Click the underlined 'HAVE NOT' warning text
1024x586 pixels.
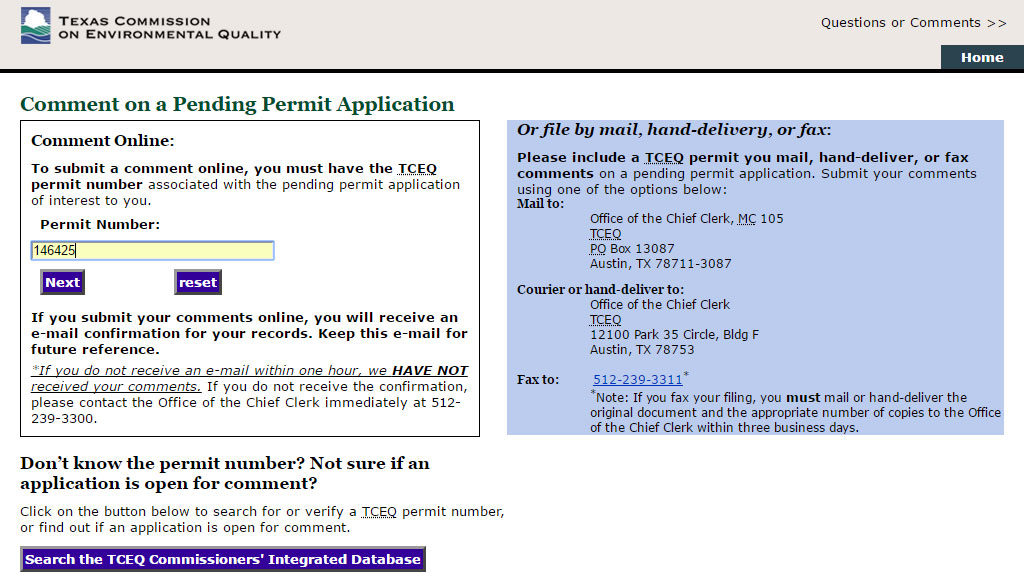click(x=430, y=370)
